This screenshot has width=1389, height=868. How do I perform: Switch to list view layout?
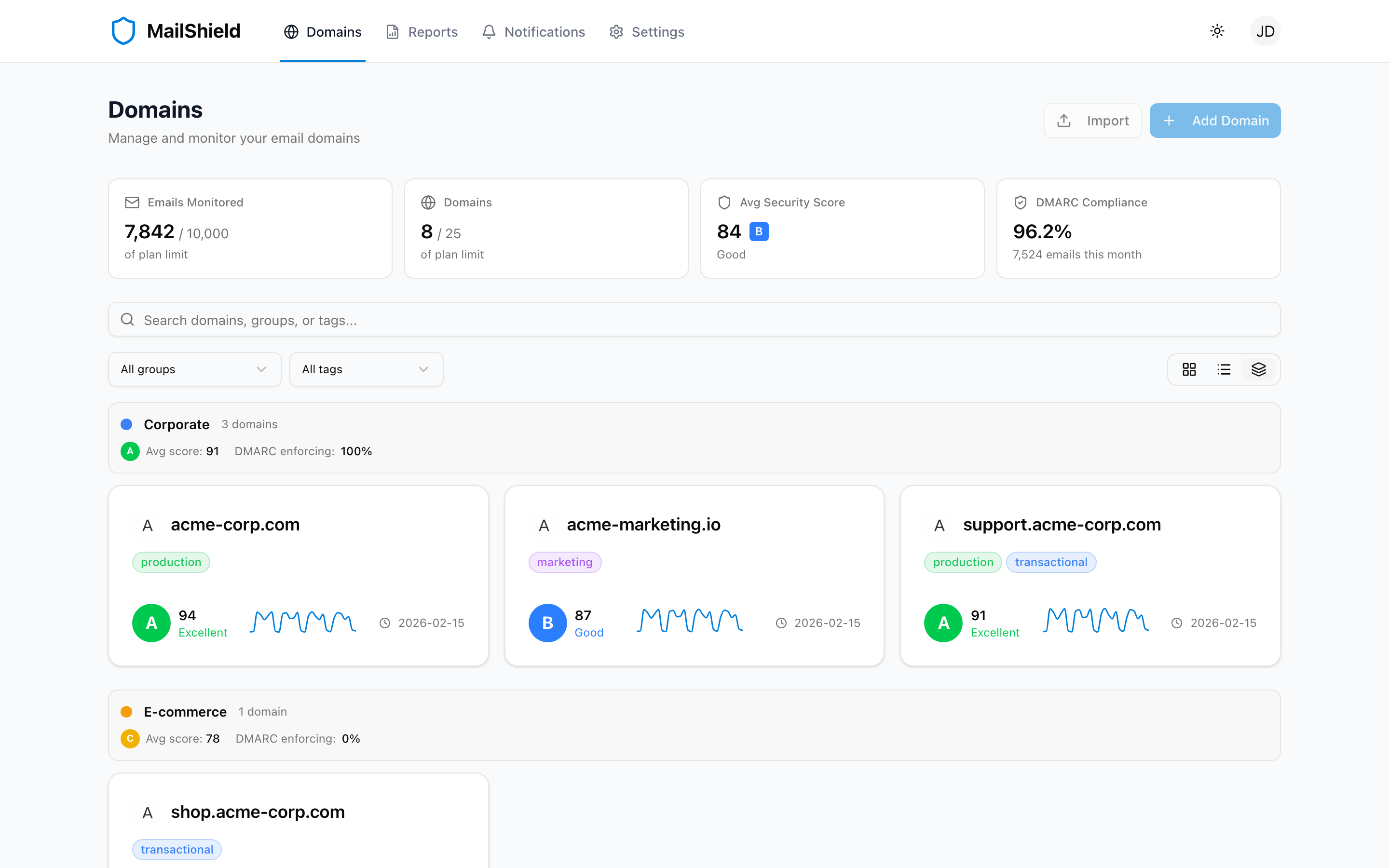1224,369
